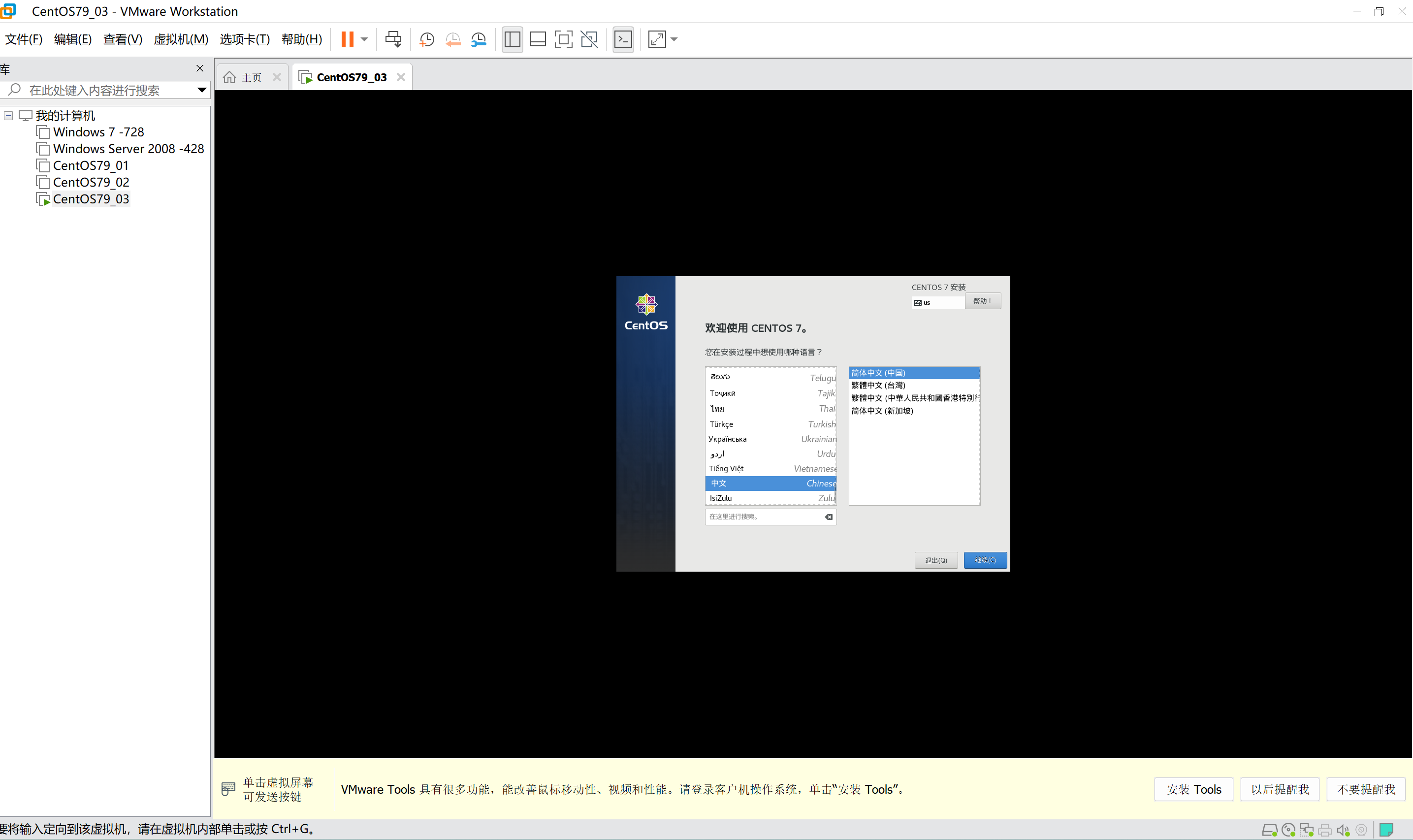Click the CD/DVD drive status icon
Image resolution: width=1413 pixels, height=840 pixels.
tap(1288, 830)
